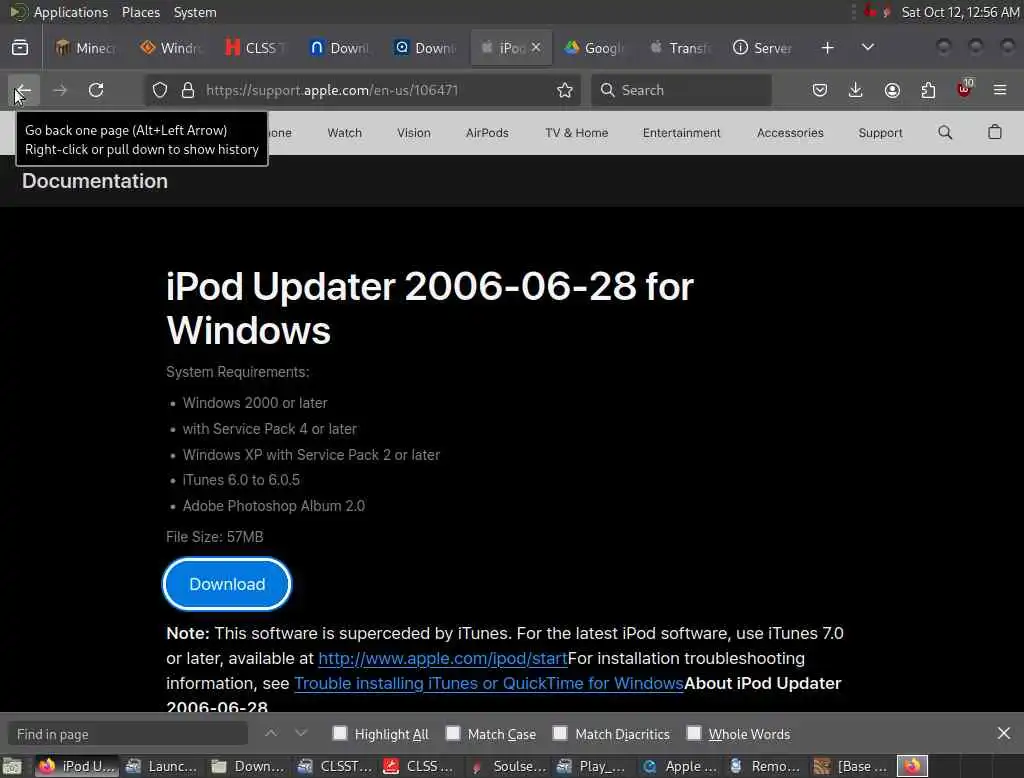
Task: Open a new tab with plus
Action: click(827, 48)
